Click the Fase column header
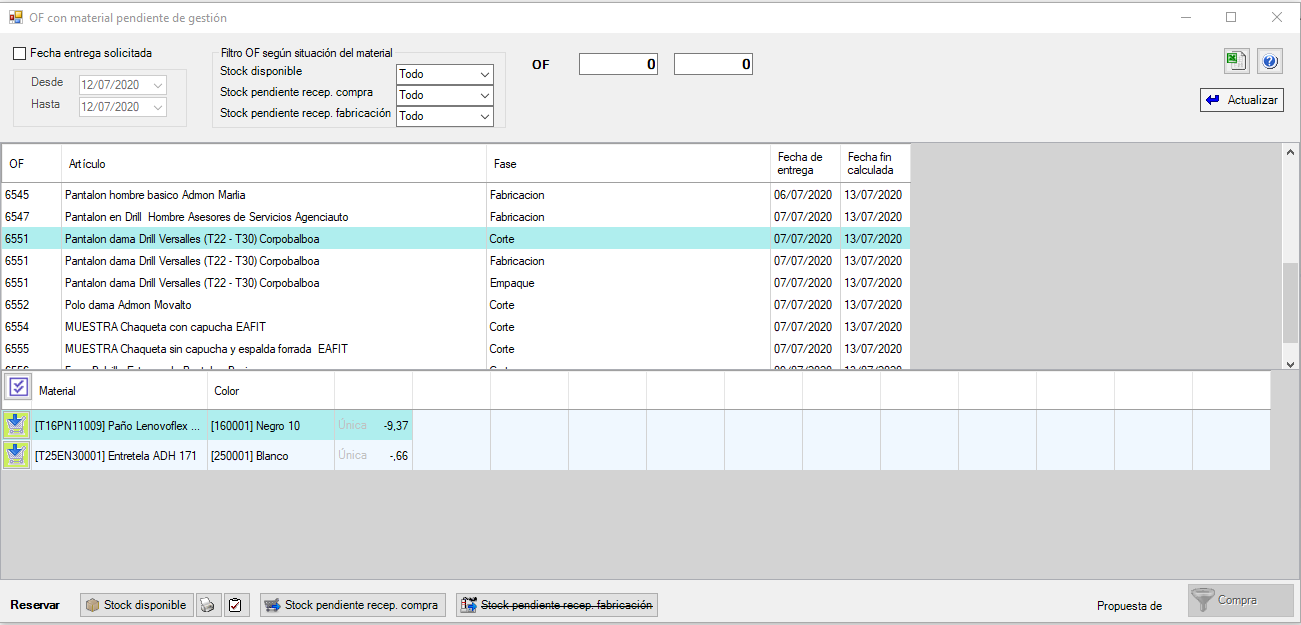1301x625 pixels. 627,163
